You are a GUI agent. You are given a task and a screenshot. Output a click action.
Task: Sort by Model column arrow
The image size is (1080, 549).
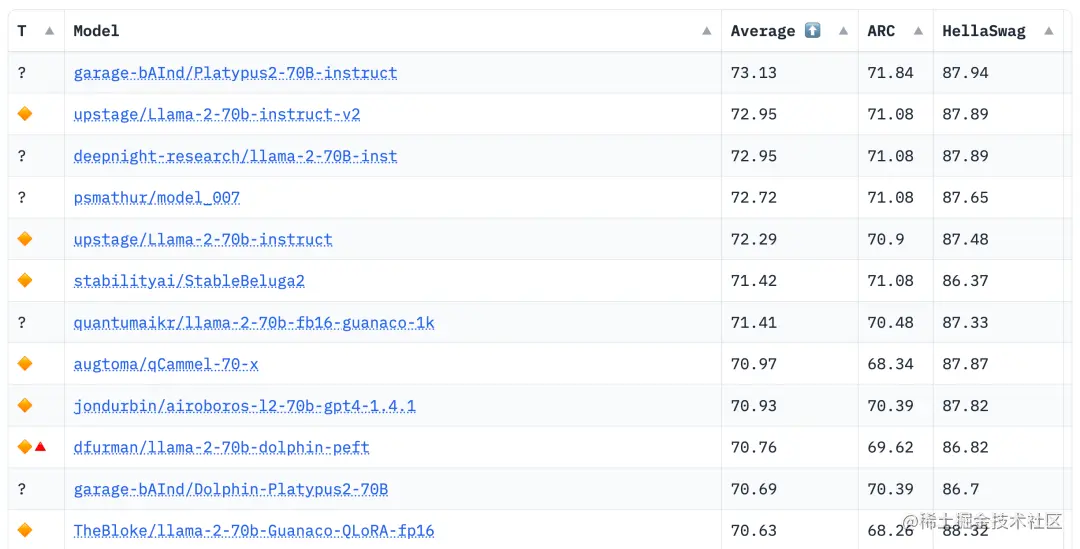707,31
